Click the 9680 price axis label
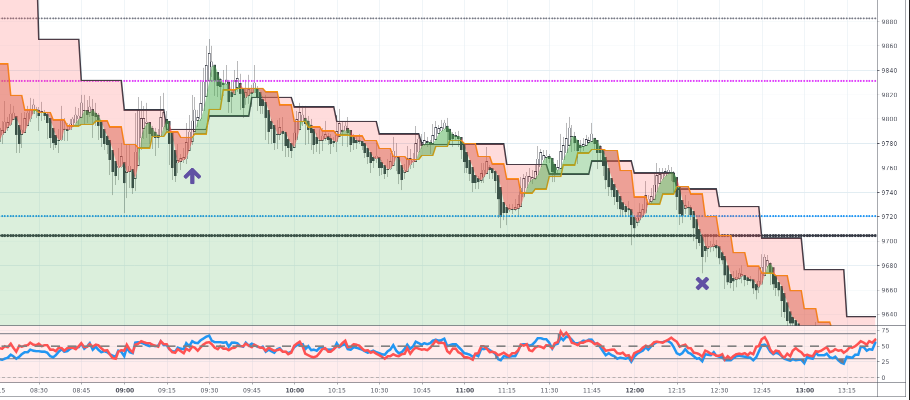The width and height of the screenshot is (910, 400). pyautogui.click(x=889, y=266)
